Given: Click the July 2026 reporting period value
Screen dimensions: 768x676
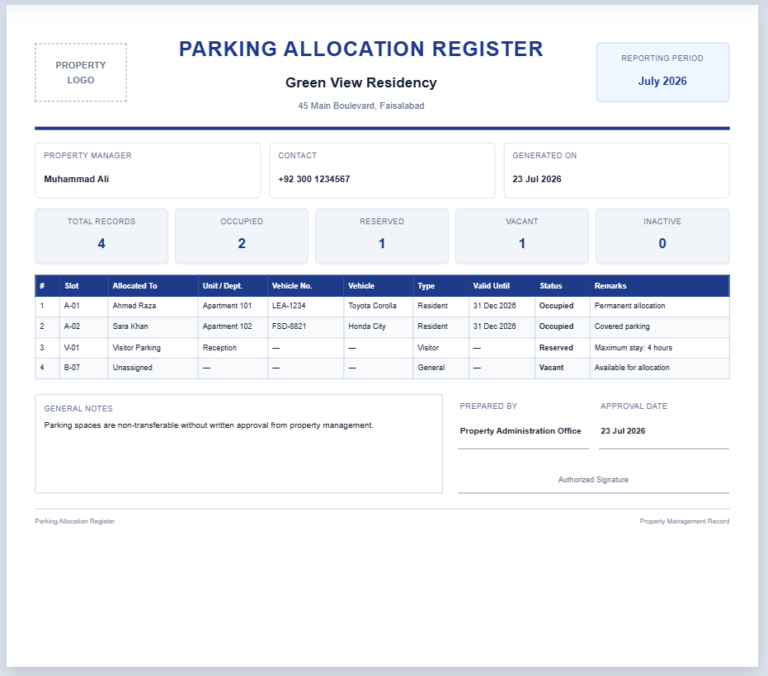Looking at the screenshot, I should click(662, 81).
